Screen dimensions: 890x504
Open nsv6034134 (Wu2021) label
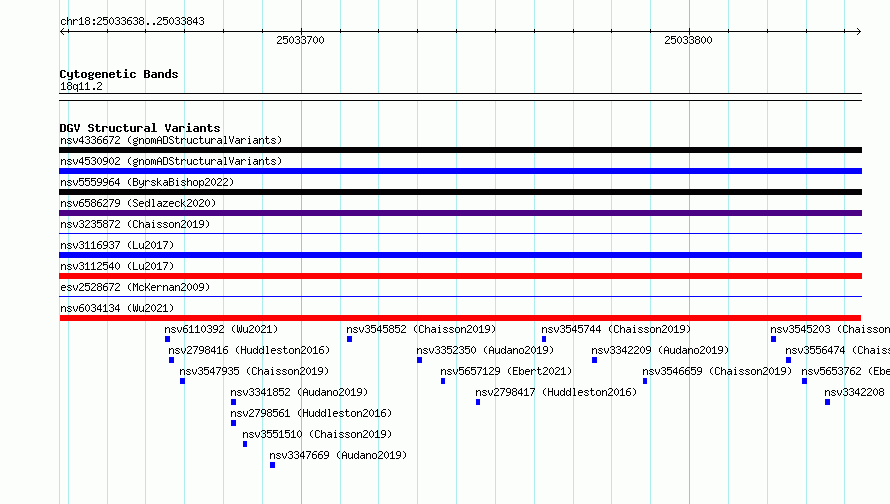[x=117, y=308]
